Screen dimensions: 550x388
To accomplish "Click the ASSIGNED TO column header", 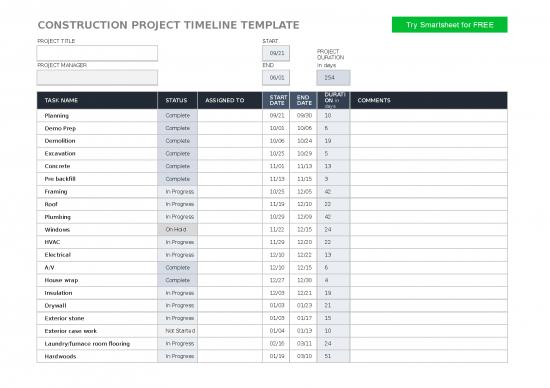I will pos(230,100).
